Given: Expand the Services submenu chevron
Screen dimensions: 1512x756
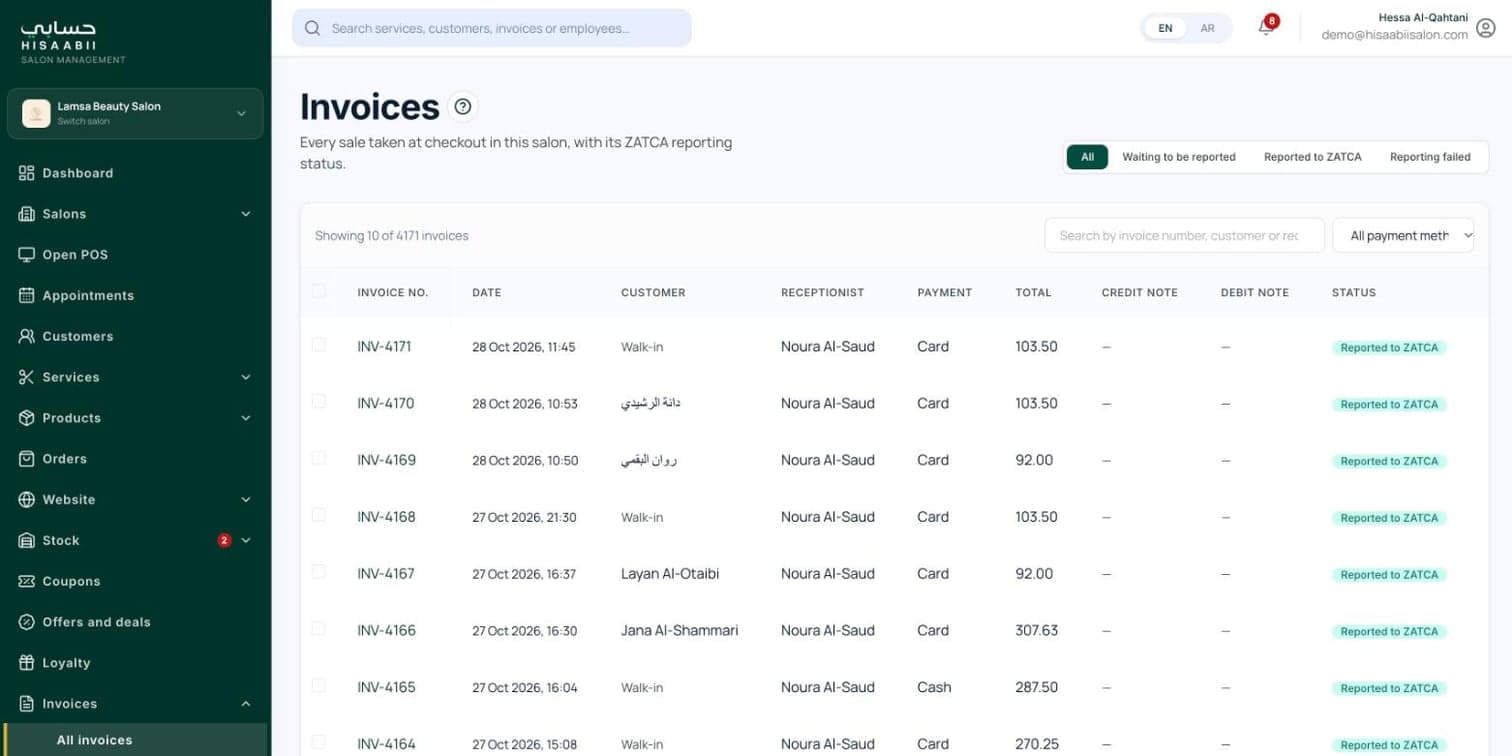Looking at the screenshot, I should 246,377.
